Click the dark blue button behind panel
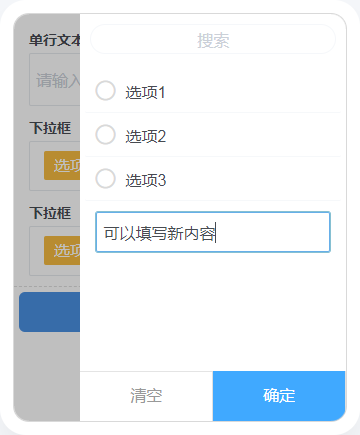 click(50, 312)
